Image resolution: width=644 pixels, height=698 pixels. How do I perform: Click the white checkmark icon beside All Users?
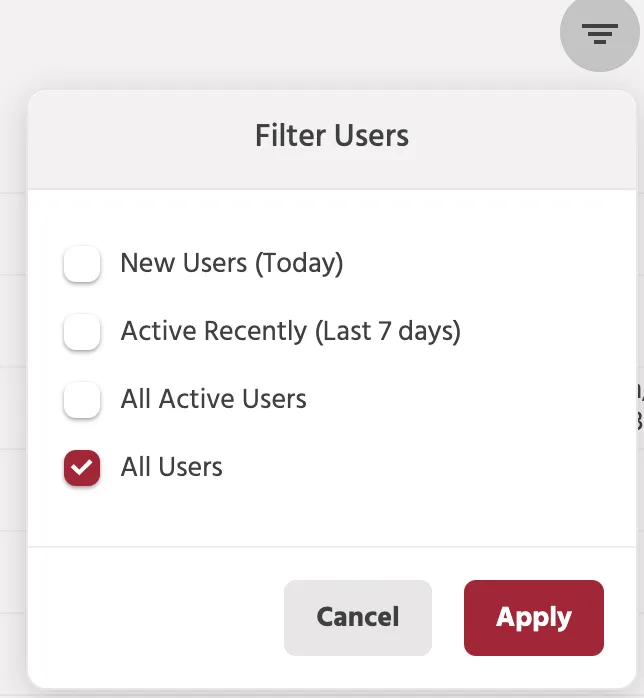(x=82, y=468)
